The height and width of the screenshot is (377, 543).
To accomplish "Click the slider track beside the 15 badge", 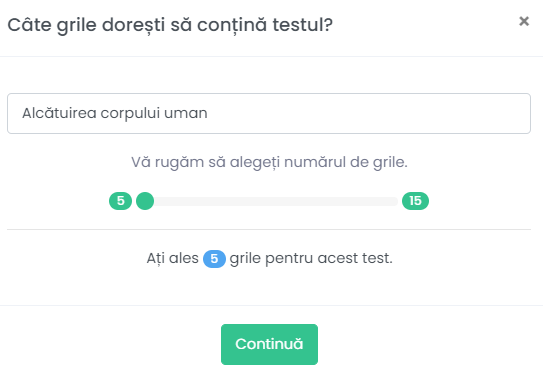I will (388, 201).
